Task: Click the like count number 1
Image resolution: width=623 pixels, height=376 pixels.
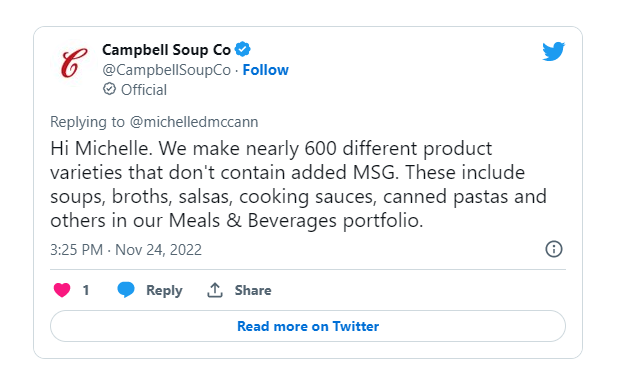Action: tap(86, 290)
